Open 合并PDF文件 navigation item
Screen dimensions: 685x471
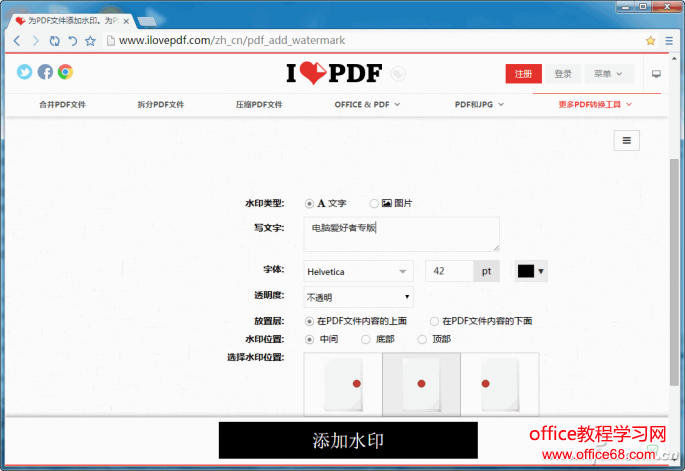coord(62,105)
